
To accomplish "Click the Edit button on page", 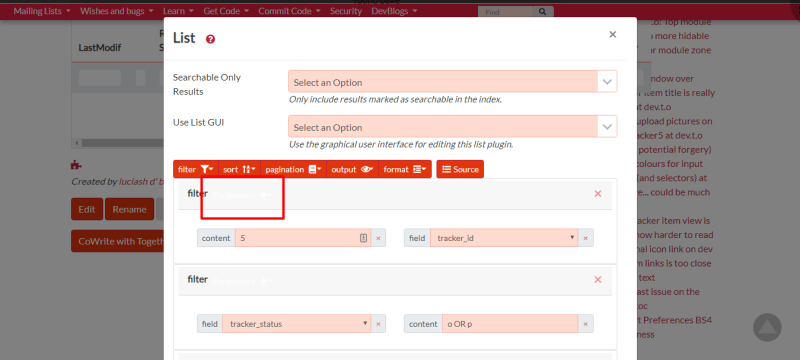I will (87, 209).
